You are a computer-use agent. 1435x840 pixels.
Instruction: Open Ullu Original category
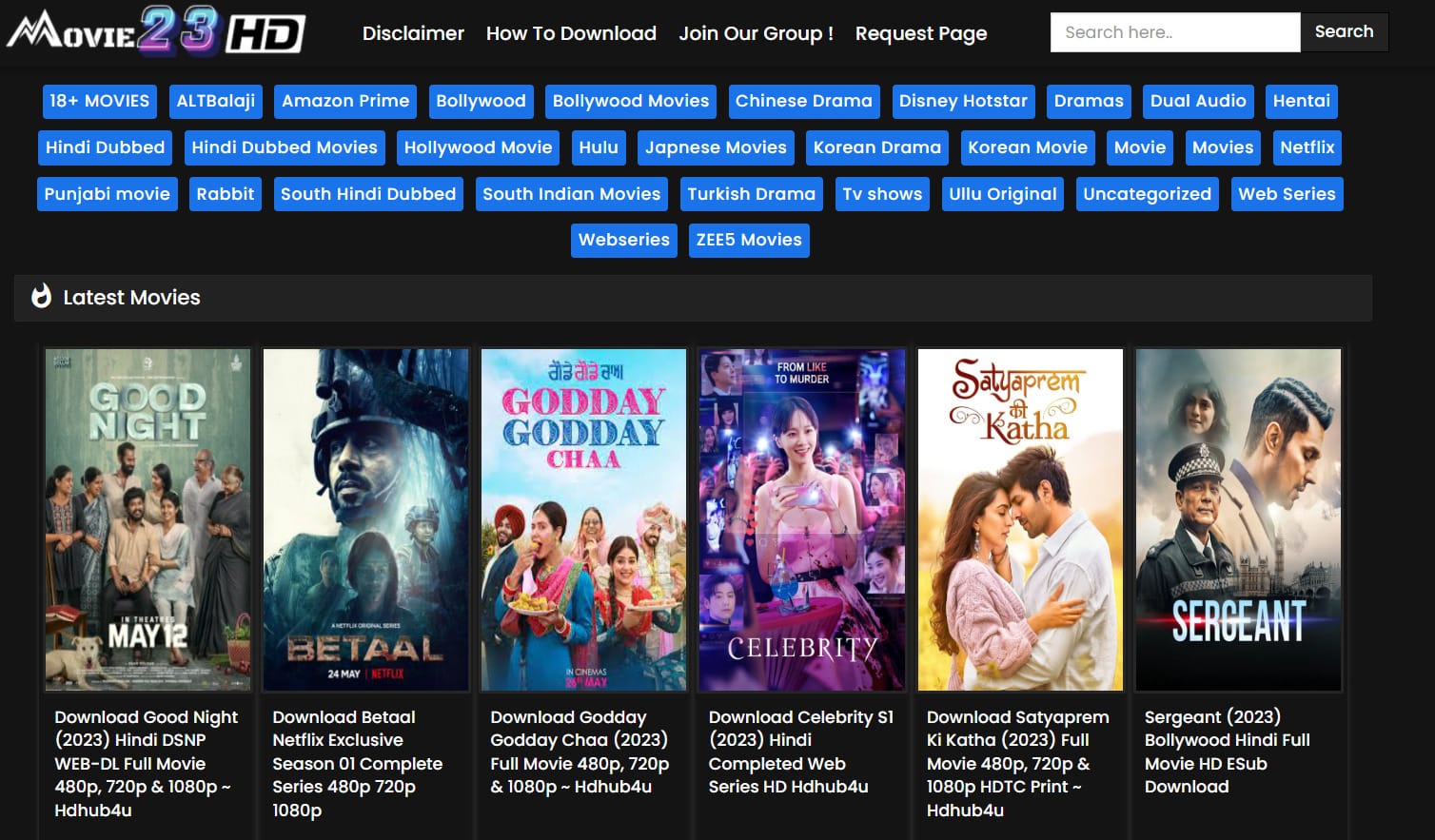click(1003, 194)
